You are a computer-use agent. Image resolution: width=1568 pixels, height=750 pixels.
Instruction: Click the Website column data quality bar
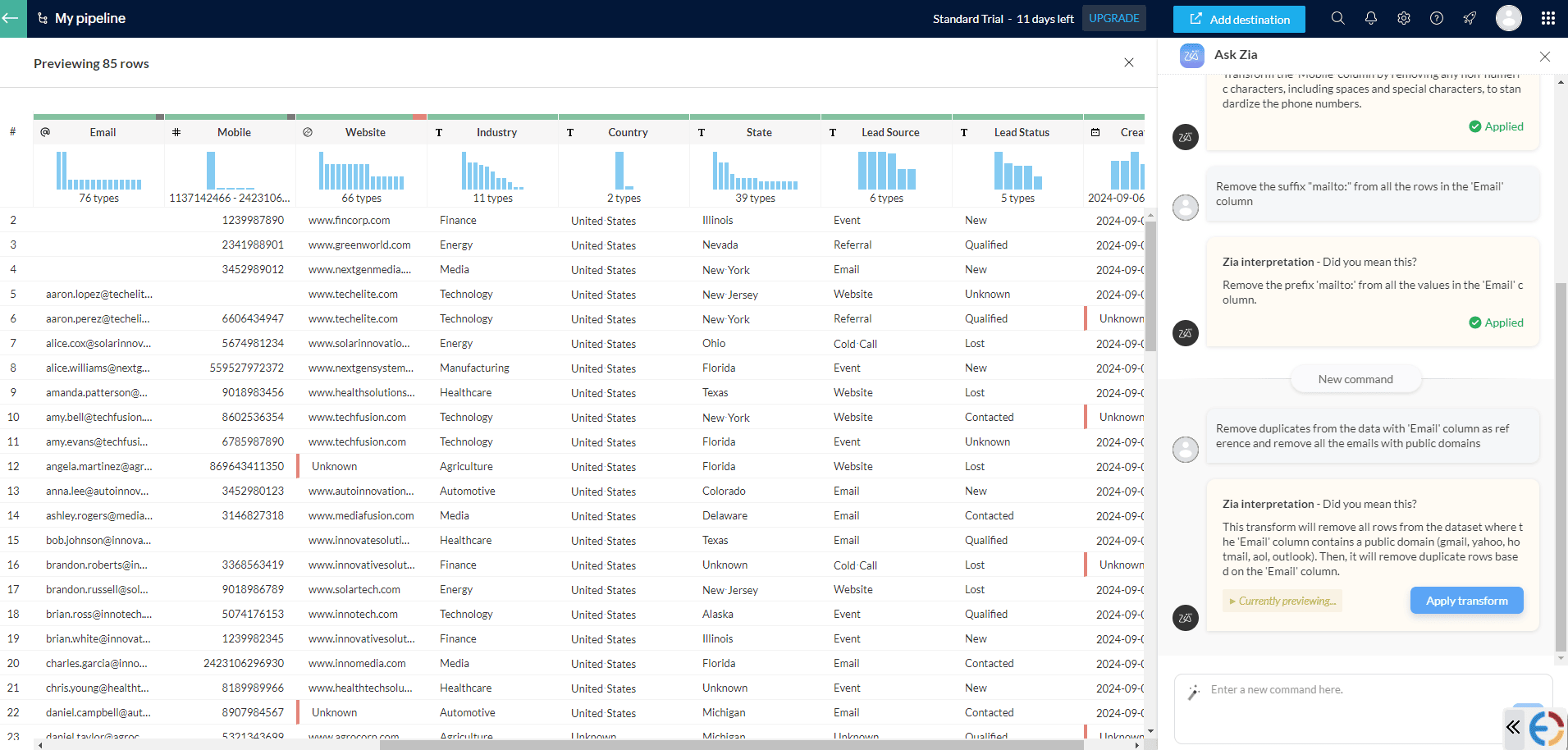(361, 117)
